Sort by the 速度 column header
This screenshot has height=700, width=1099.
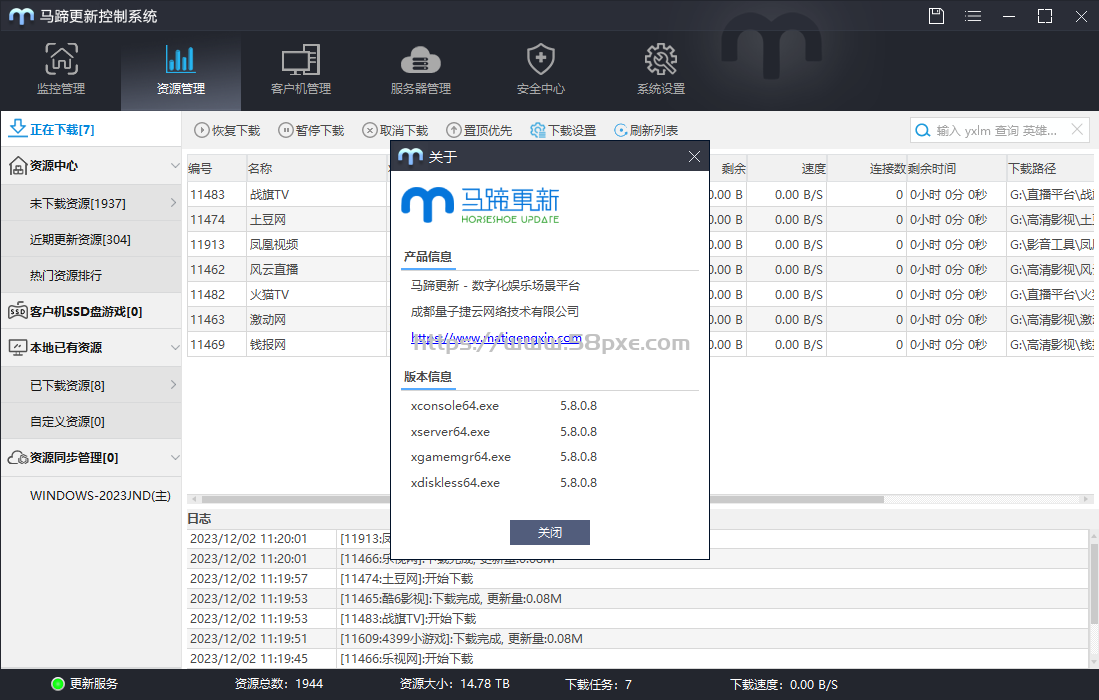click(x=787, y=168)
